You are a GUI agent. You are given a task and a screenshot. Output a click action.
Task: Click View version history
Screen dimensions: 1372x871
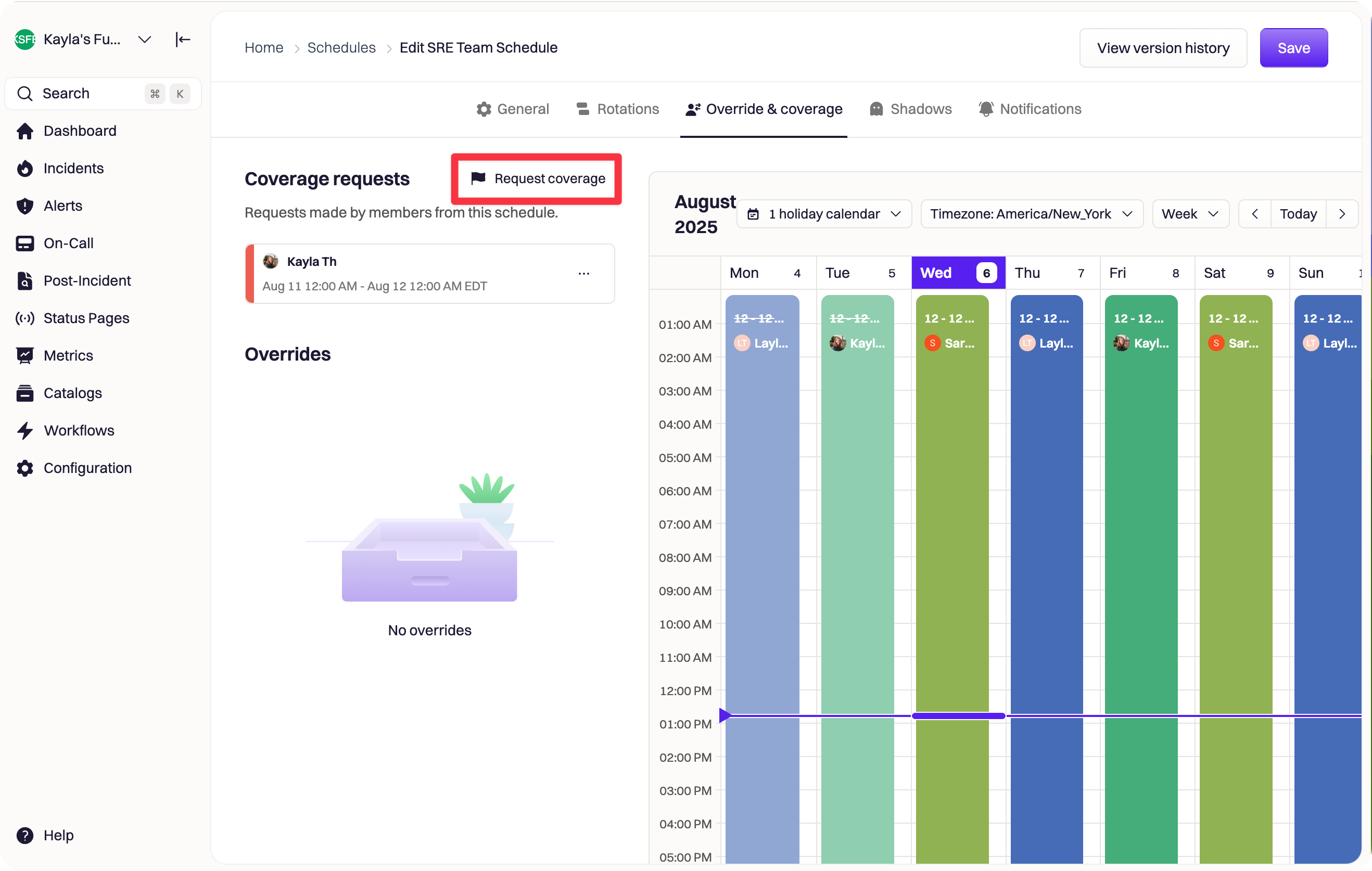[1162, 48]
